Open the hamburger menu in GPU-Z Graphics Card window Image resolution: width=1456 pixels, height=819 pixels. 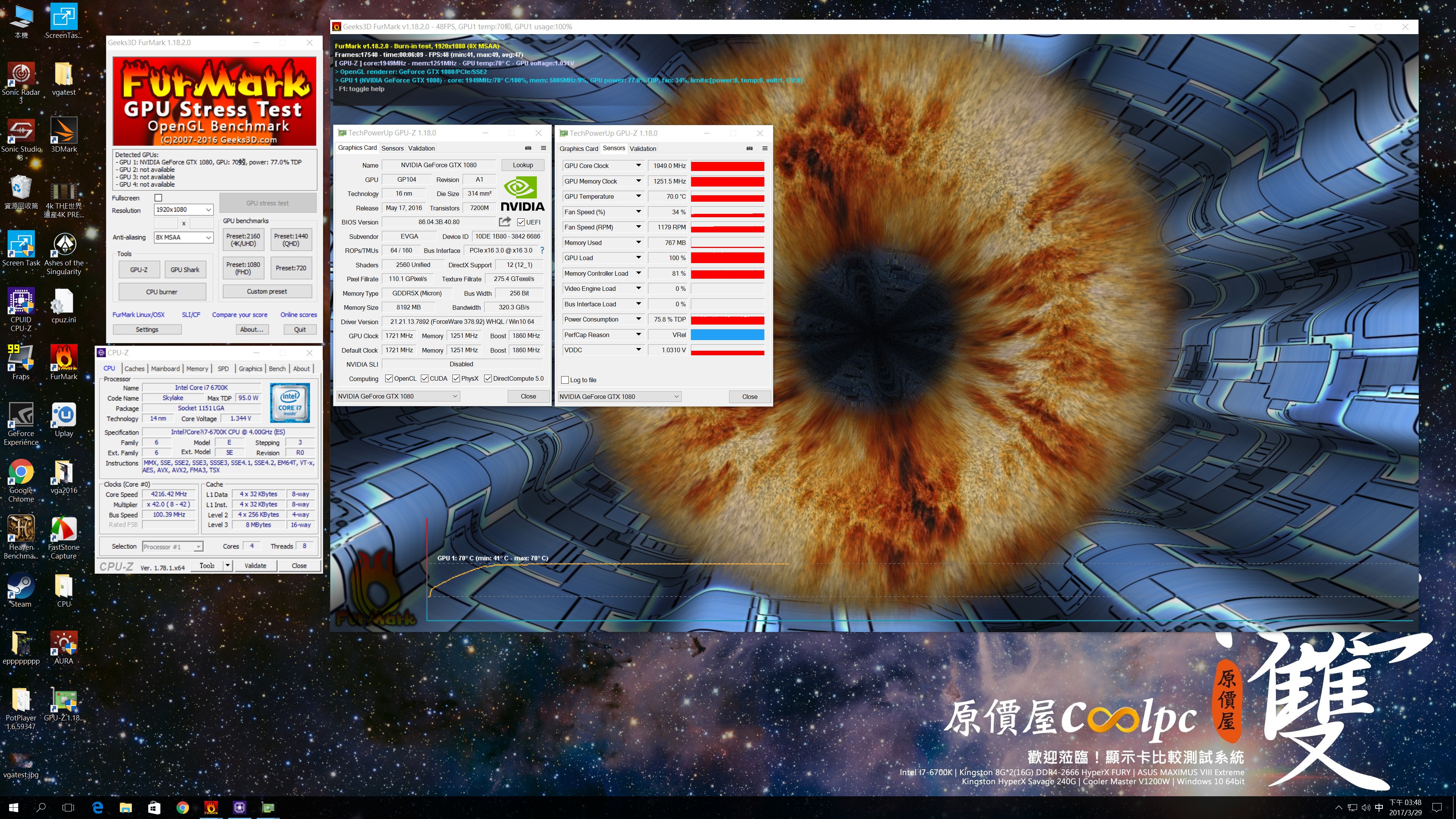tap(543, 148)
